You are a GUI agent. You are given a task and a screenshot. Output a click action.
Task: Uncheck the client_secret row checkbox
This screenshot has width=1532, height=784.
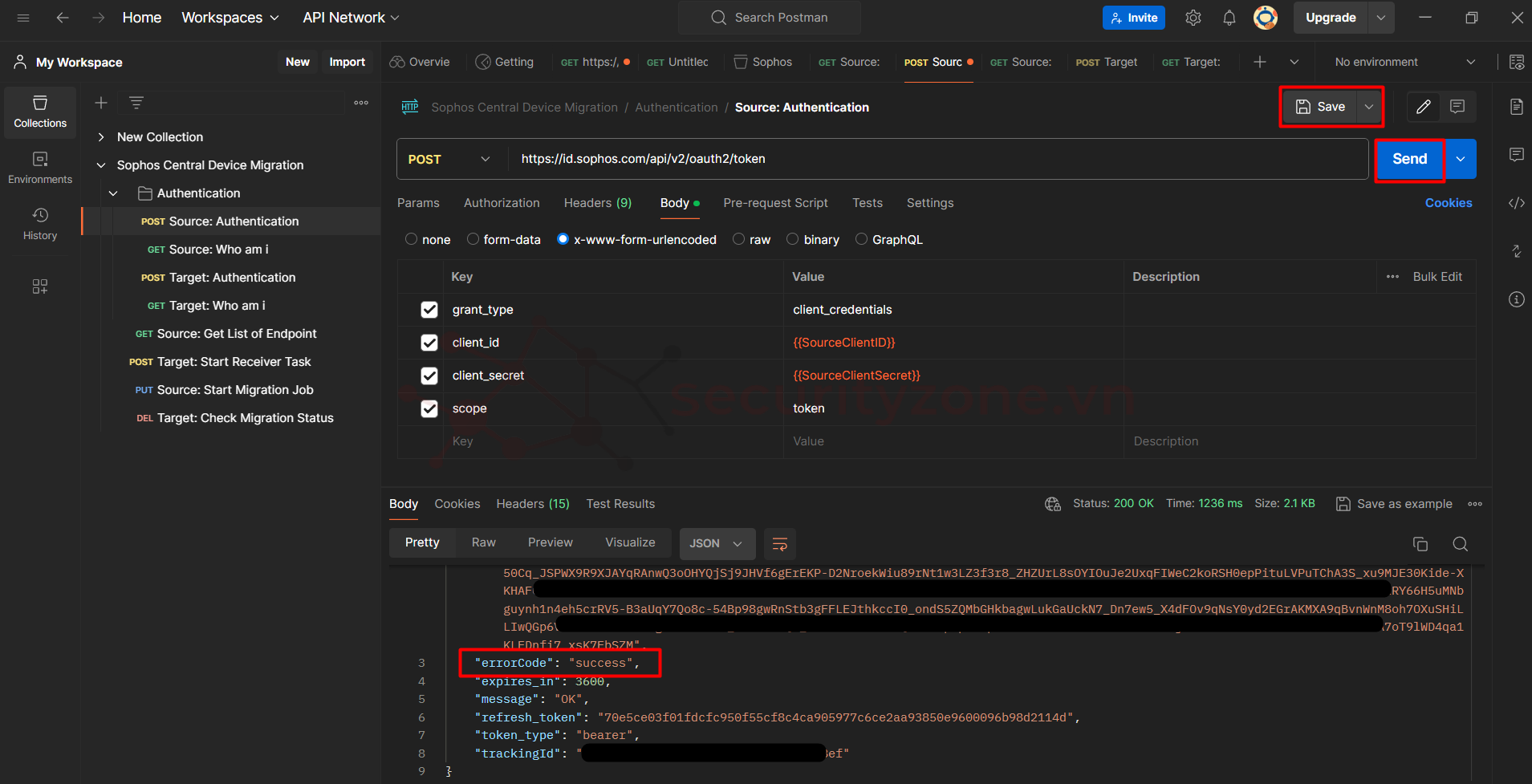coord(429,376)
